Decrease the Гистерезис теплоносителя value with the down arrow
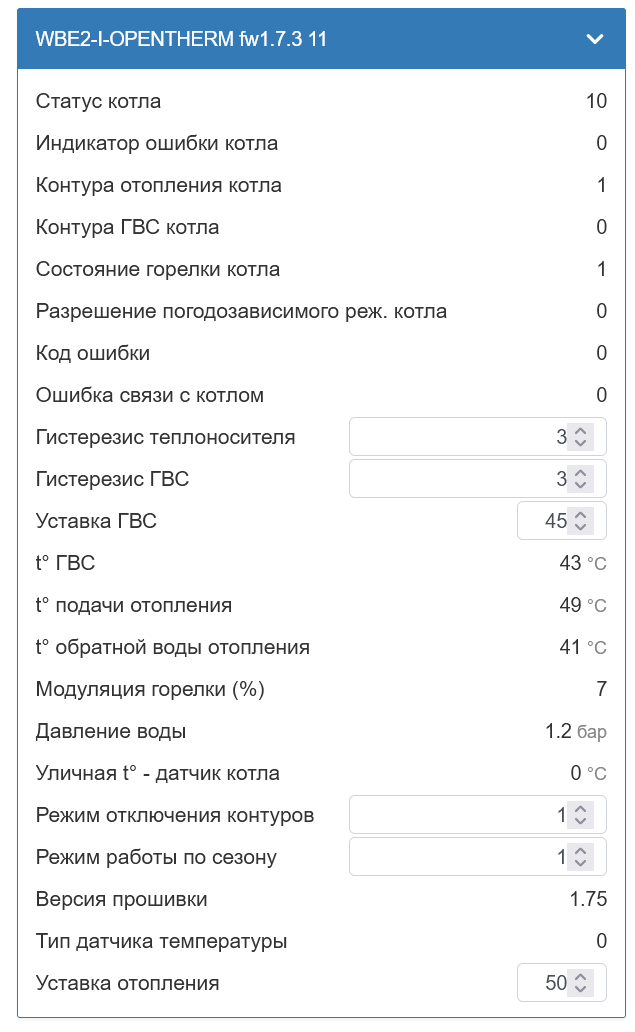This screenshot has height=1032, width=635. [x=581, y=443]
